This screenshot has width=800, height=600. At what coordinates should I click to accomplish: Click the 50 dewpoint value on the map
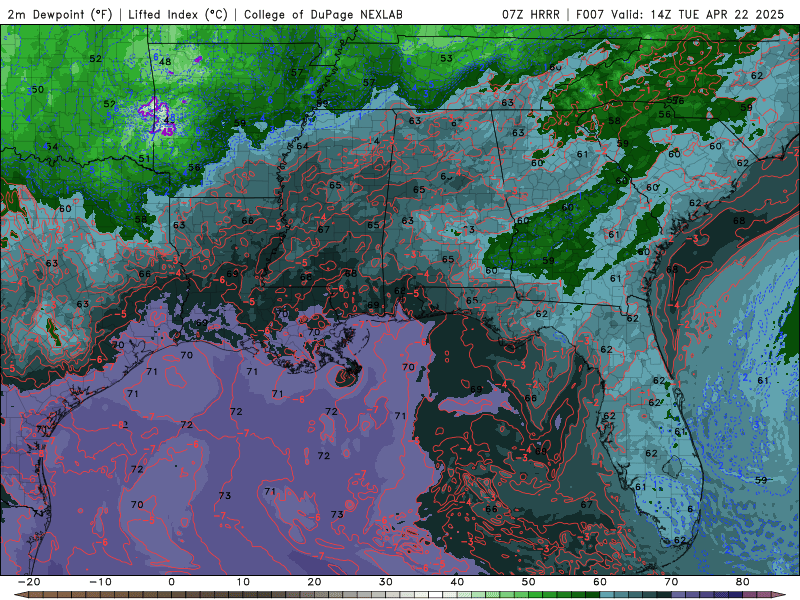click(37, 89)
